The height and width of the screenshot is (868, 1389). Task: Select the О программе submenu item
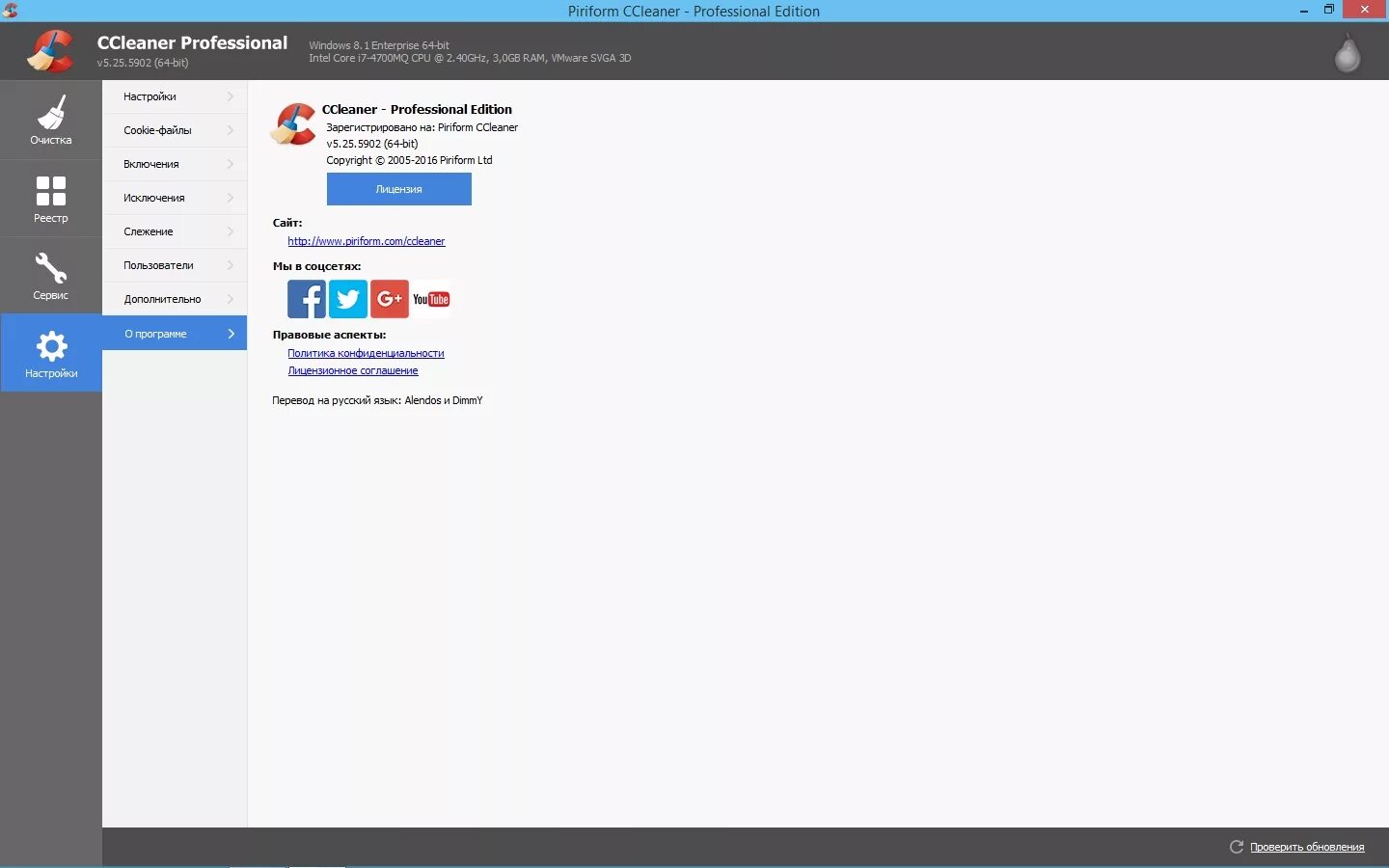(x=175, y=334)
